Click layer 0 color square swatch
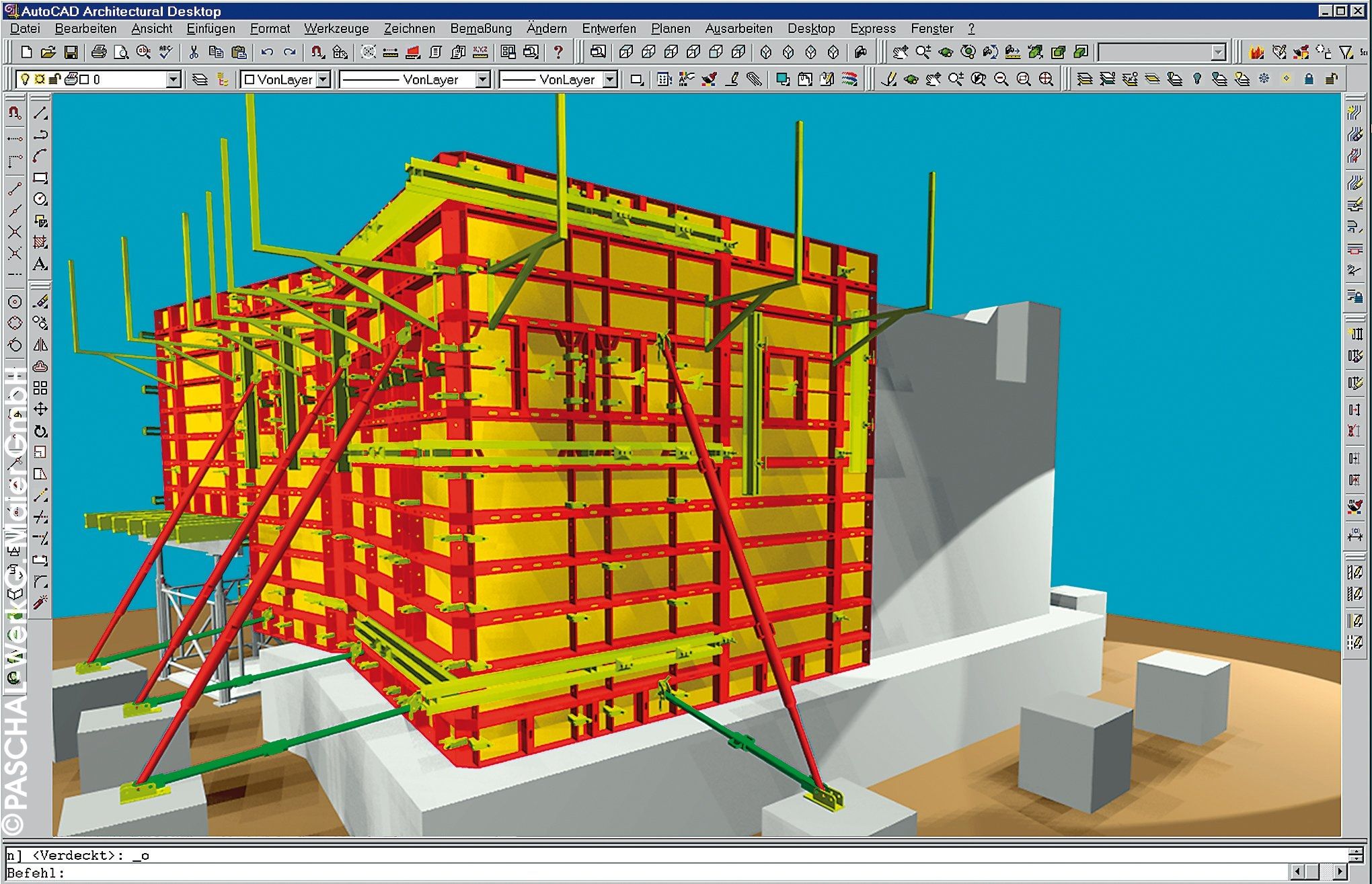The width and height of the screenshot is (1372, 884). pyautogui.click(x=85, y=79)
